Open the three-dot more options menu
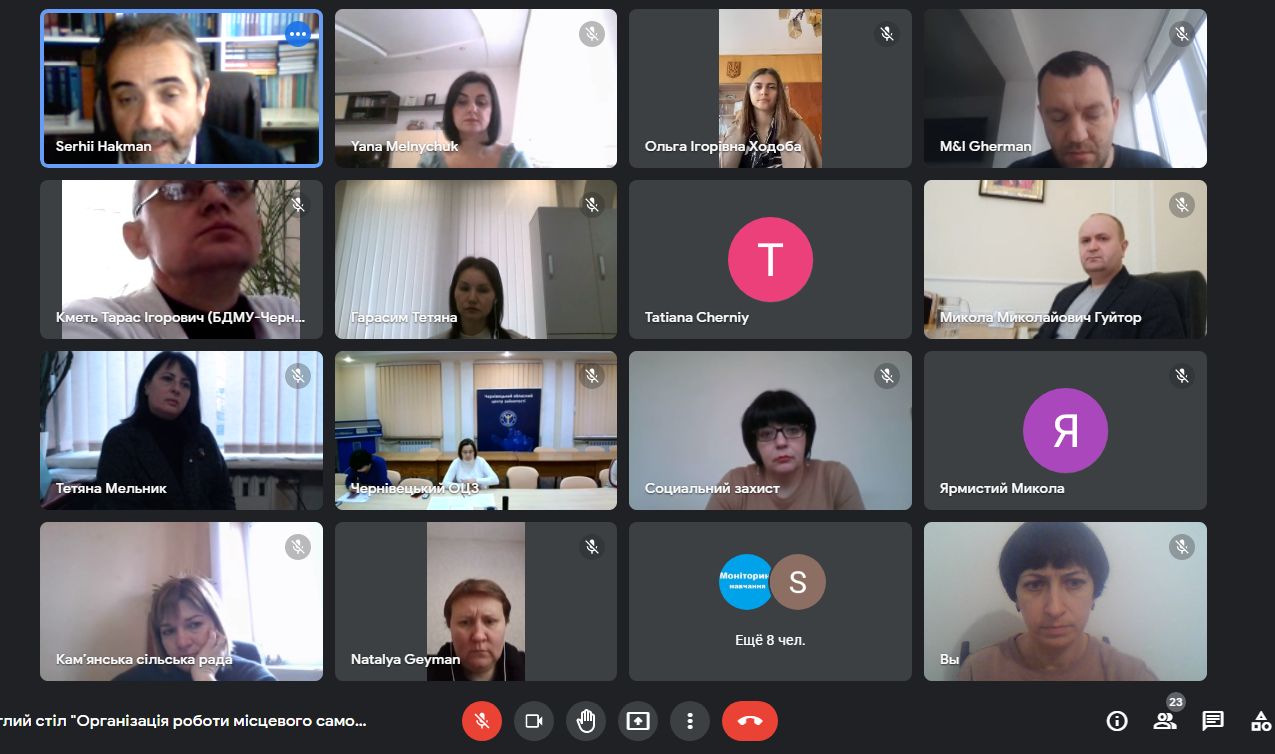Image resolution: width=1275 pixels, height=754 pixels. 689,721
